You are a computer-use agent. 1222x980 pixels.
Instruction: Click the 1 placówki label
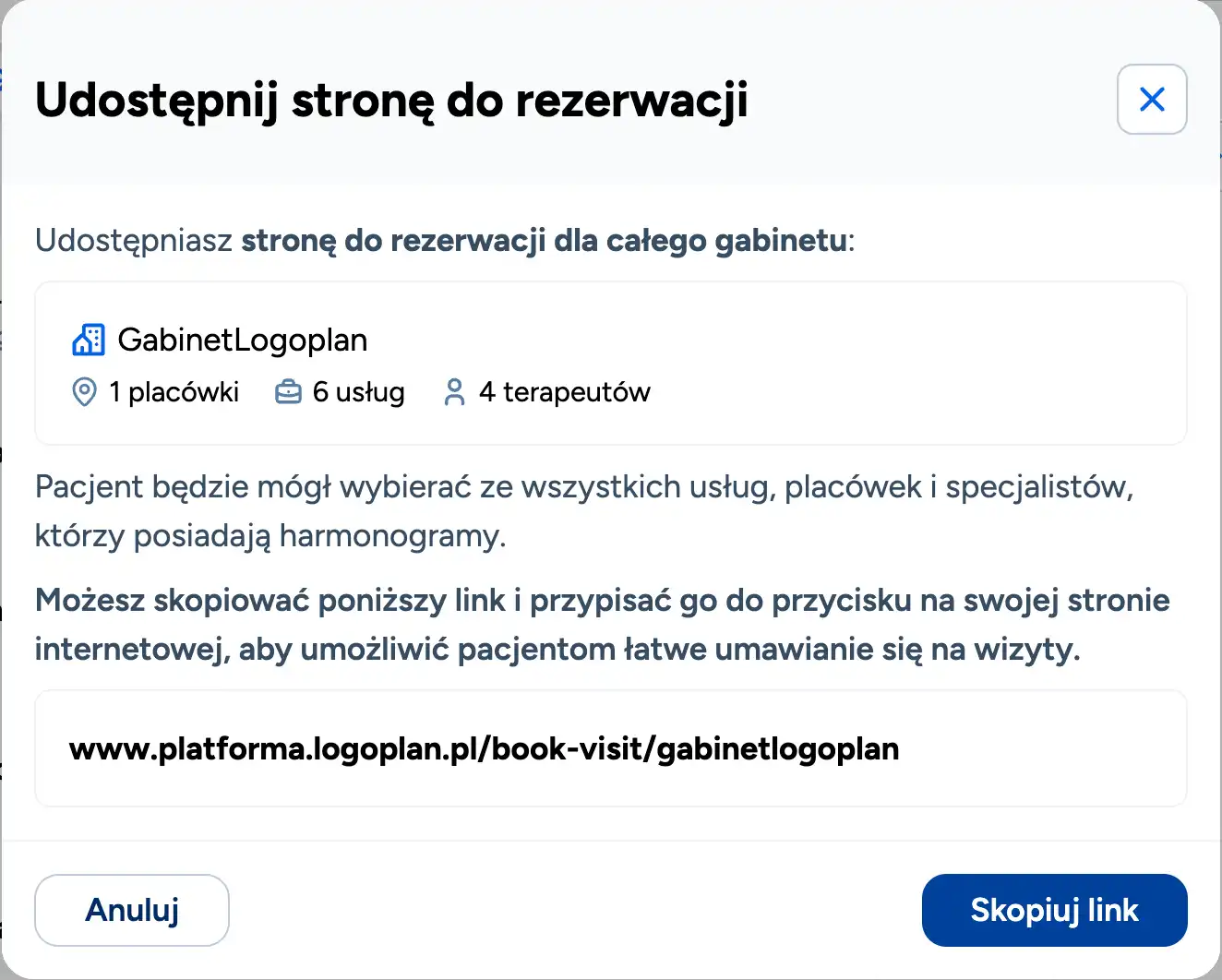174,391
